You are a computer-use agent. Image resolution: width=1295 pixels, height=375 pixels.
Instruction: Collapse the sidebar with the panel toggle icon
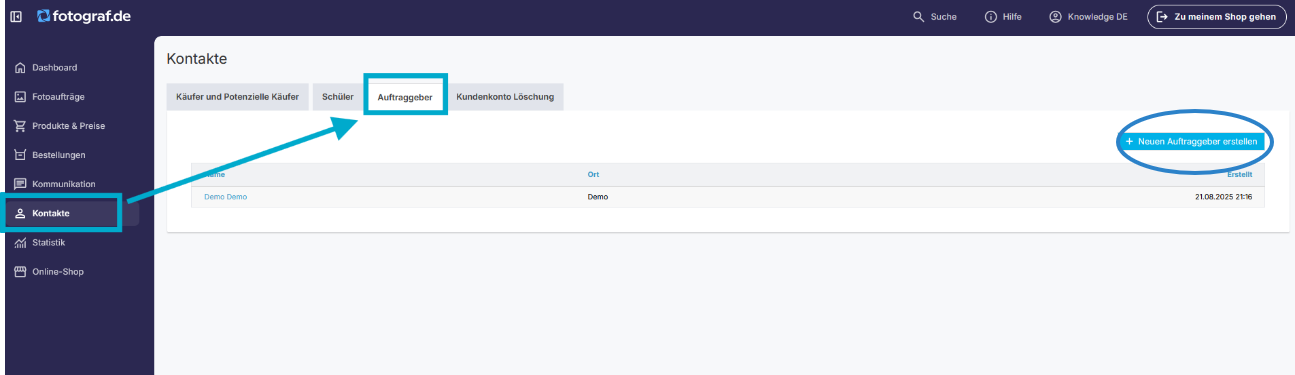(16, 16)
